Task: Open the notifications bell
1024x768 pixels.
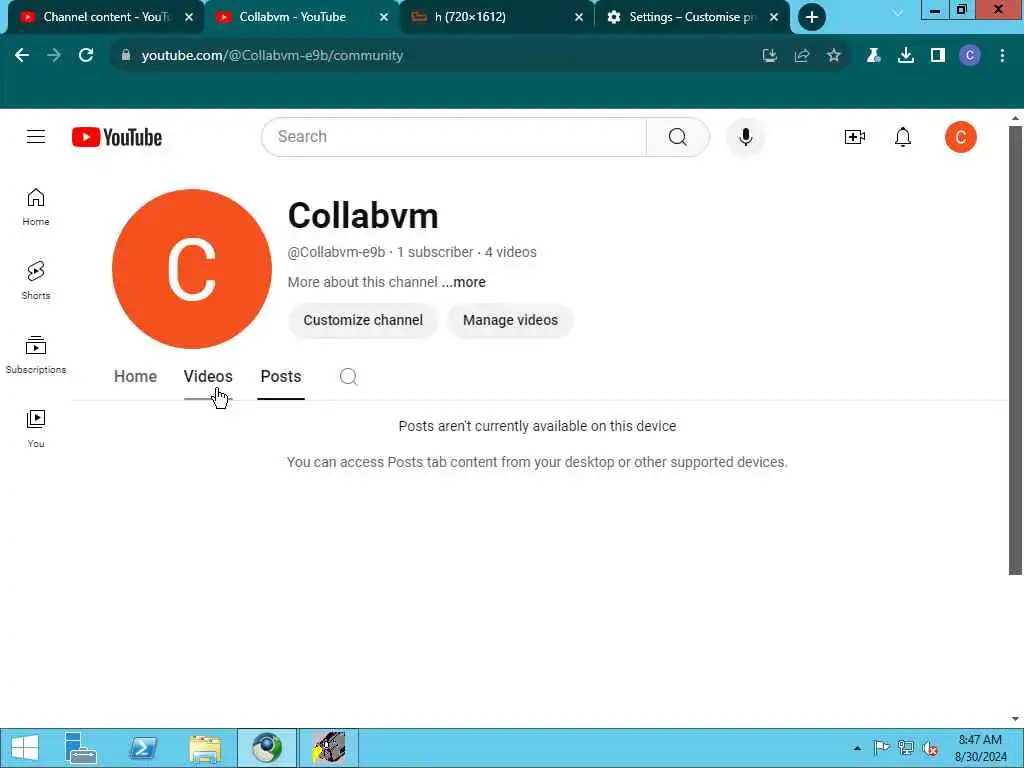Action: [903, 136]
